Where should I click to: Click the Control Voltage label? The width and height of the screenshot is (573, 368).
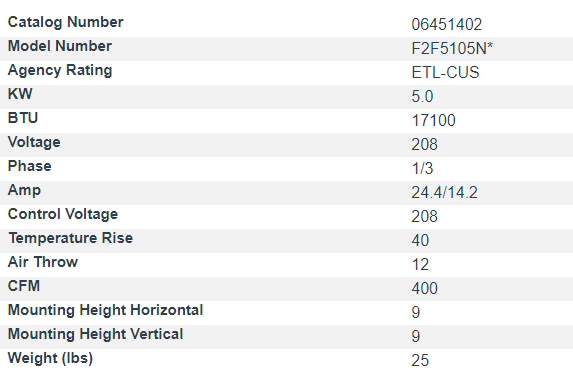tap(63, 214)
